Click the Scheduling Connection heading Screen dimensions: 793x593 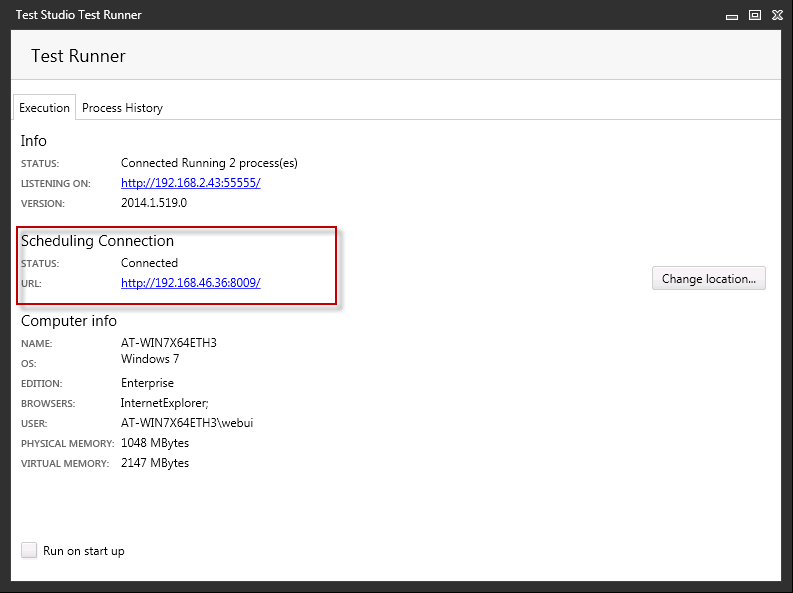point(97,241)
